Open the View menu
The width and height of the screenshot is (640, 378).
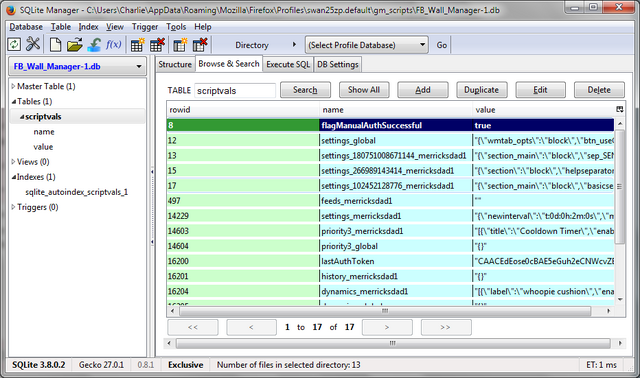point(115,27)
